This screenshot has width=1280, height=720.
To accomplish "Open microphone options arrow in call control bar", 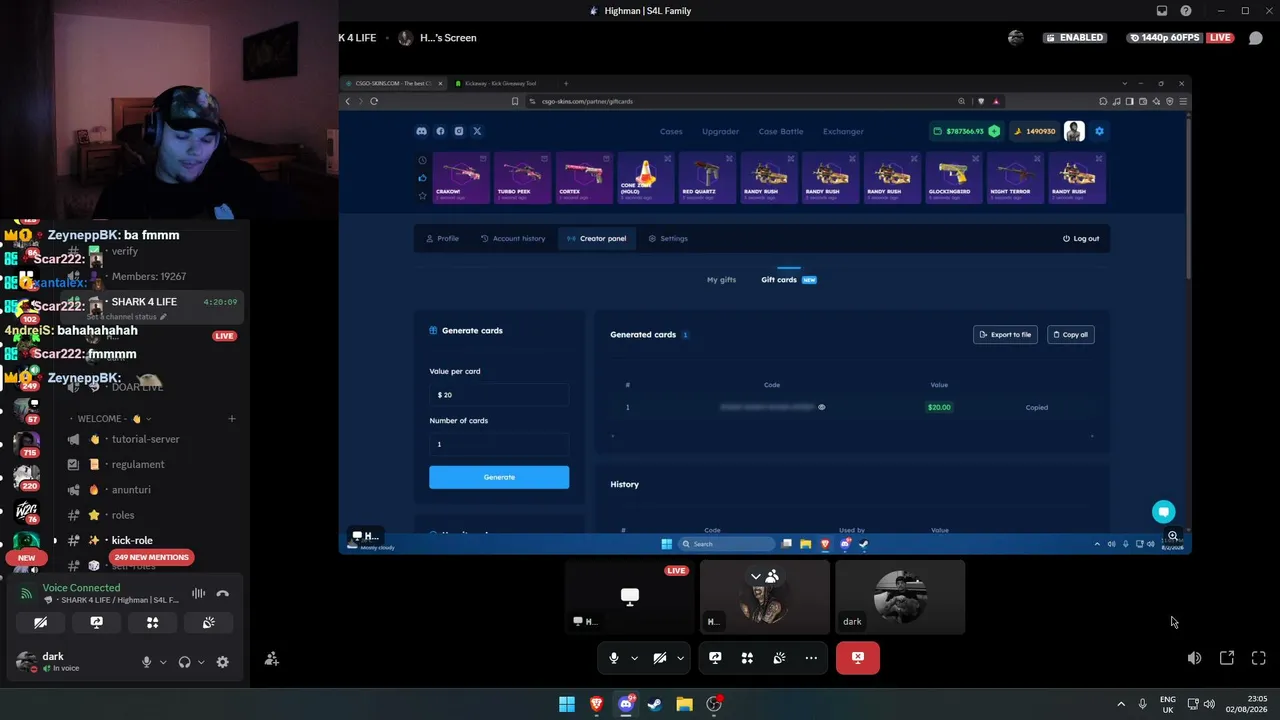I will (x=634, y=658).
